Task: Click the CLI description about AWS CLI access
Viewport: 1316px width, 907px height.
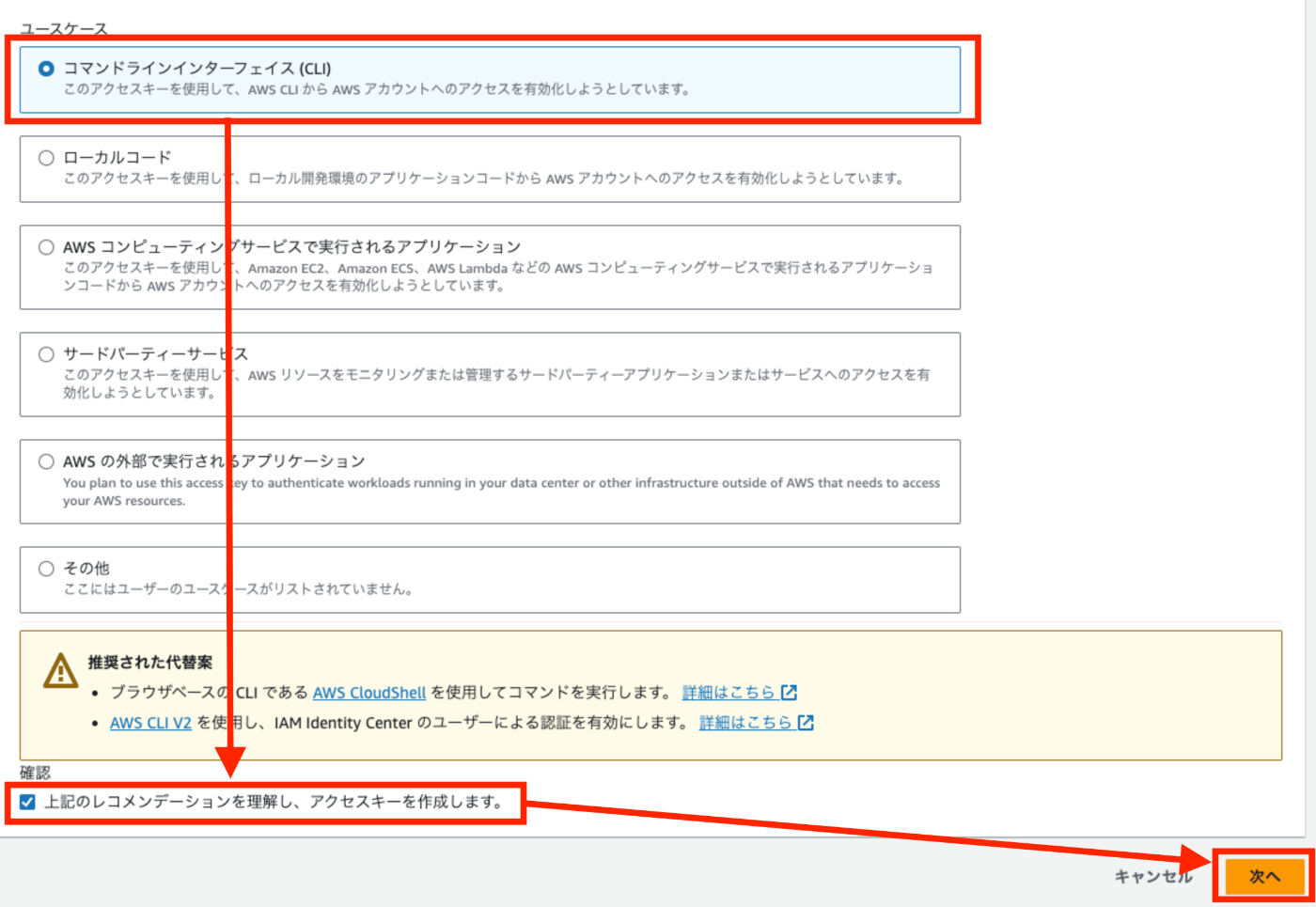Action: (377, 89)
